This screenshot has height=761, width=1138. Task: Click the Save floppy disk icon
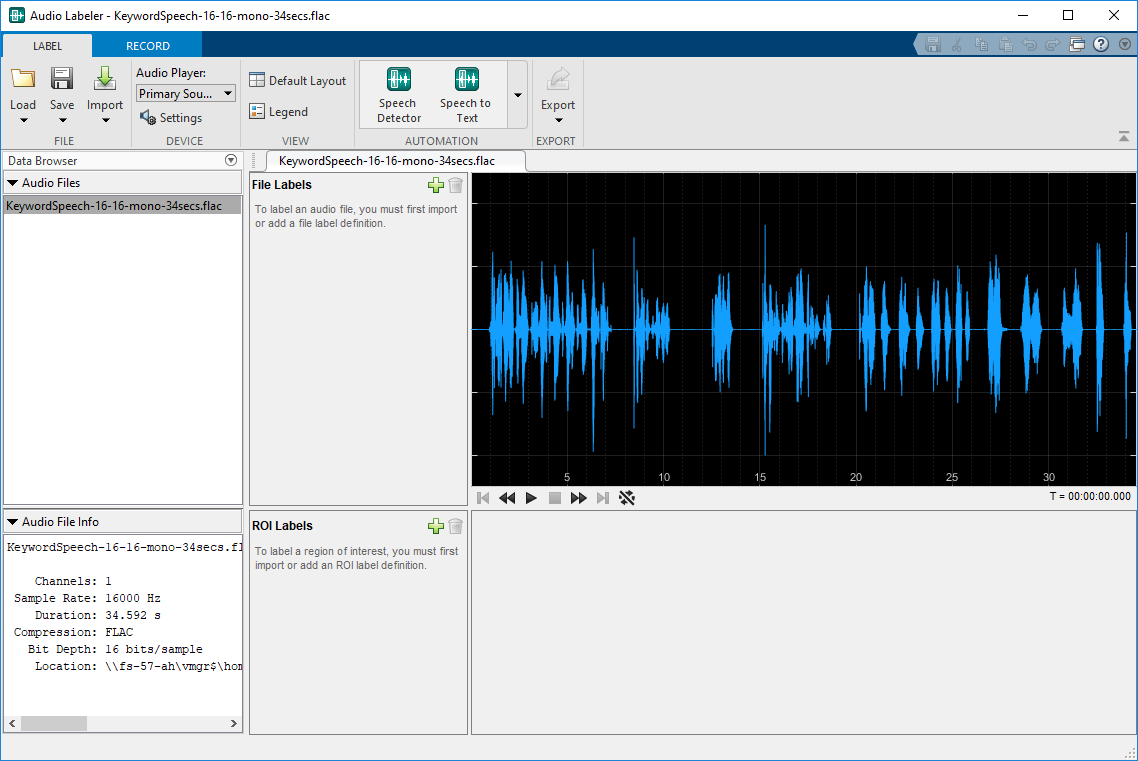point(62,80)
